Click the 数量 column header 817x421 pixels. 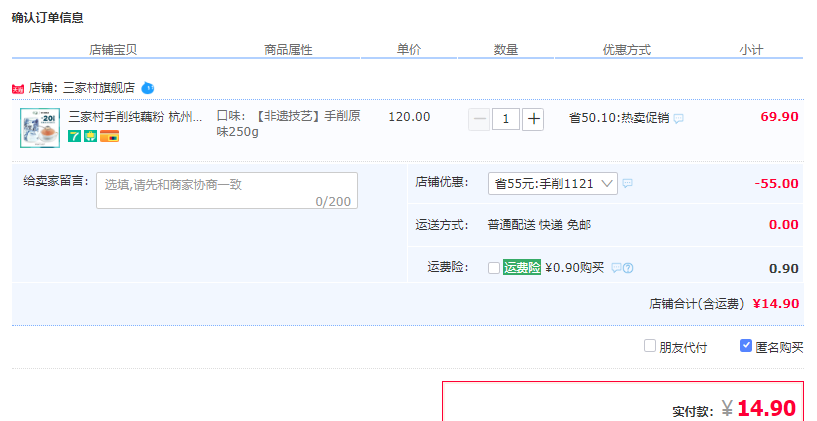tap(505, 50)
